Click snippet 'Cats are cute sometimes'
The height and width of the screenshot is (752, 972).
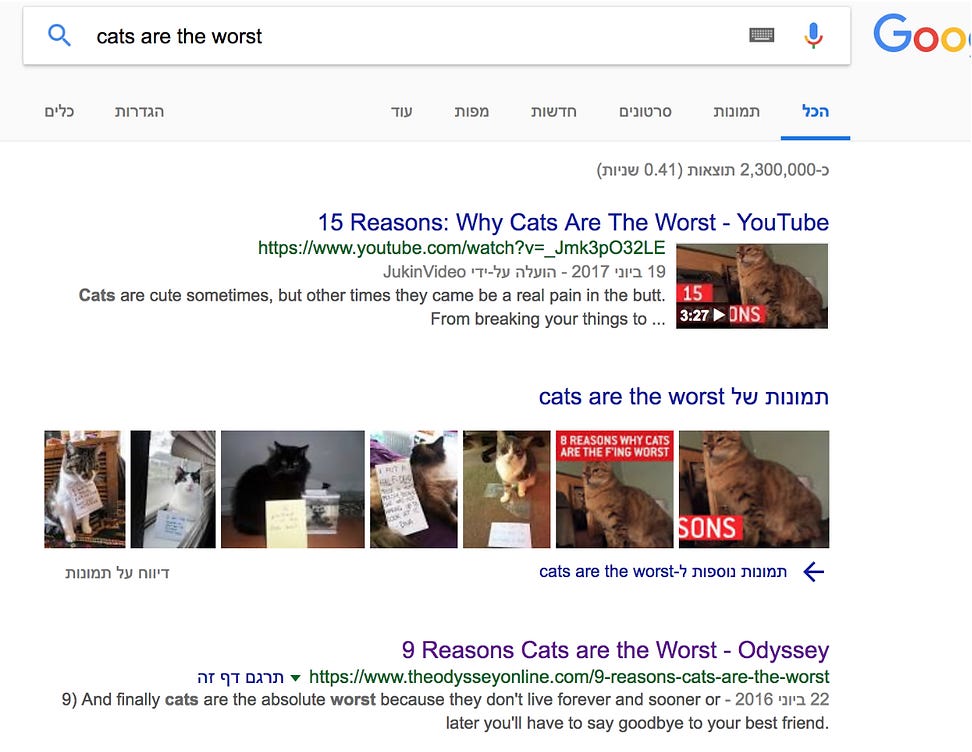[175, 295]
